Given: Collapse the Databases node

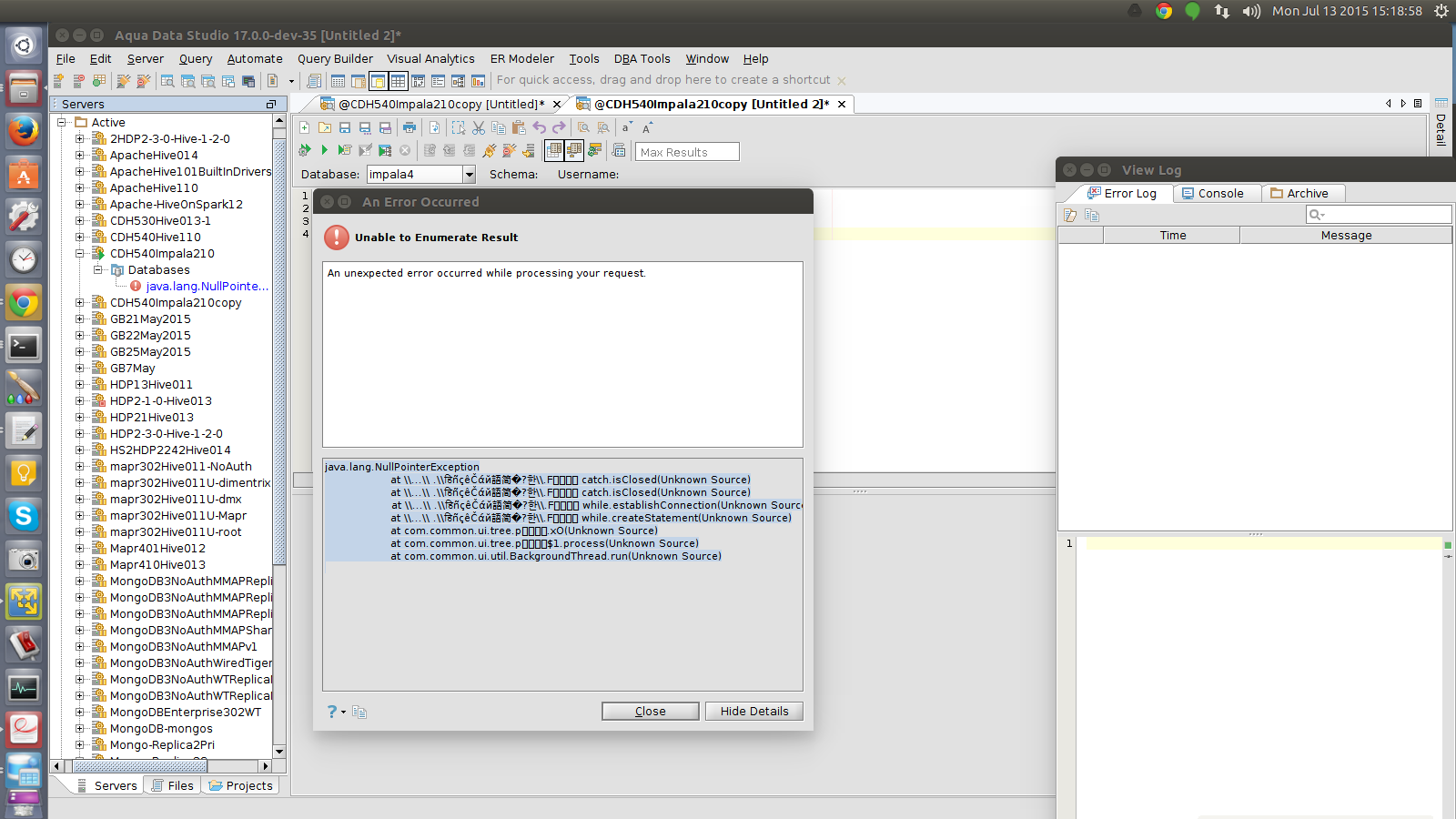Looking at the screenshot, I should click(x=98, y=269).
